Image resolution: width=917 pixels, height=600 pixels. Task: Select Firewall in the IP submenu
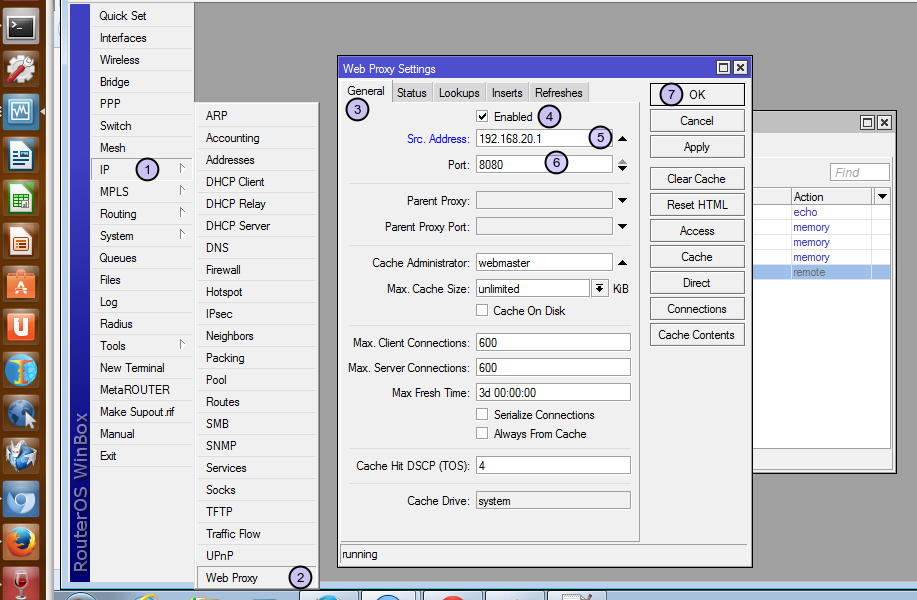(x=223, y=270)
